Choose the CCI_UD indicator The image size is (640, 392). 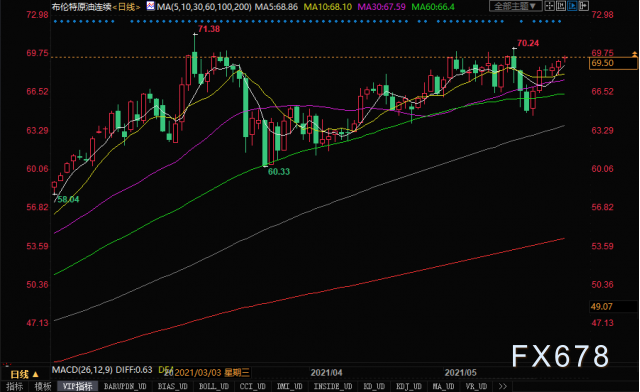point(253,386)
